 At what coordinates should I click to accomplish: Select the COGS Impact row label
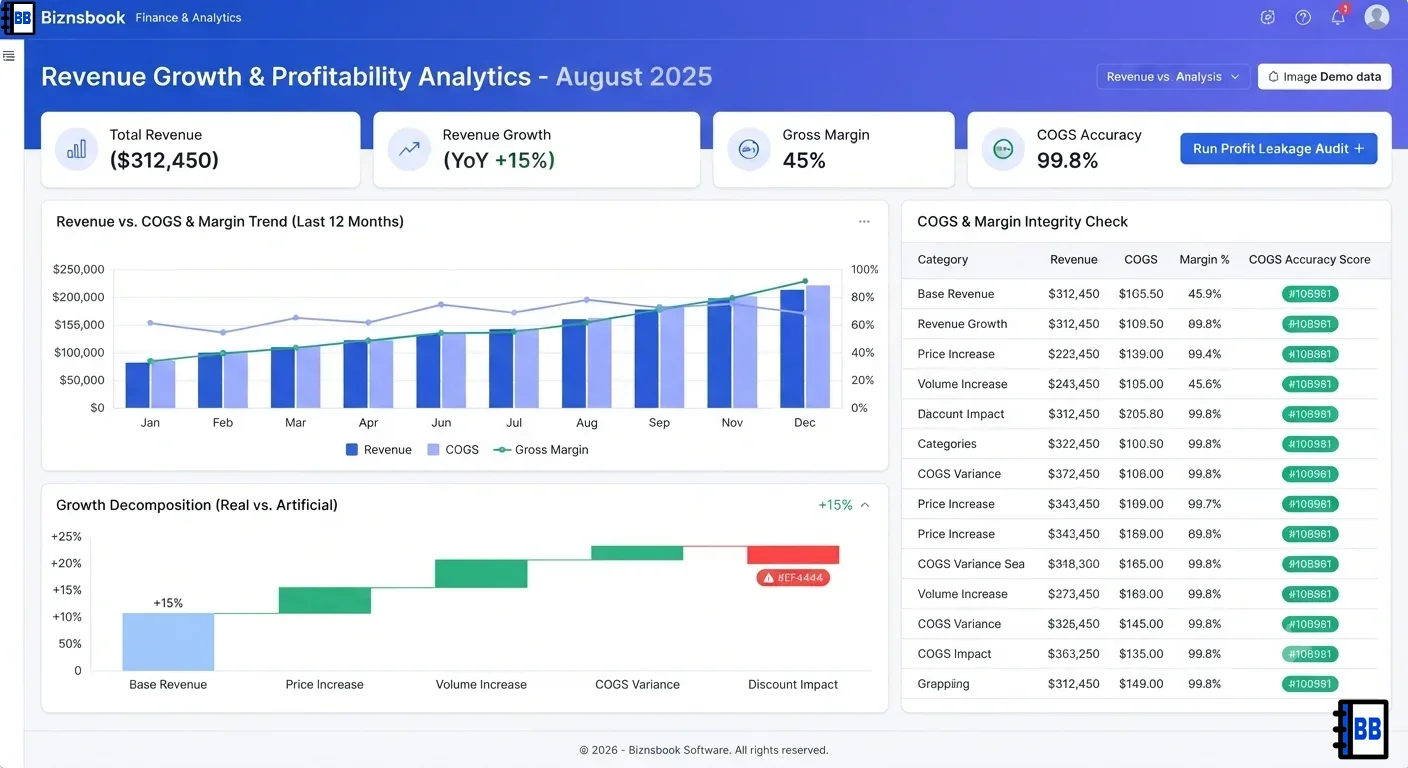click(955, 654)
